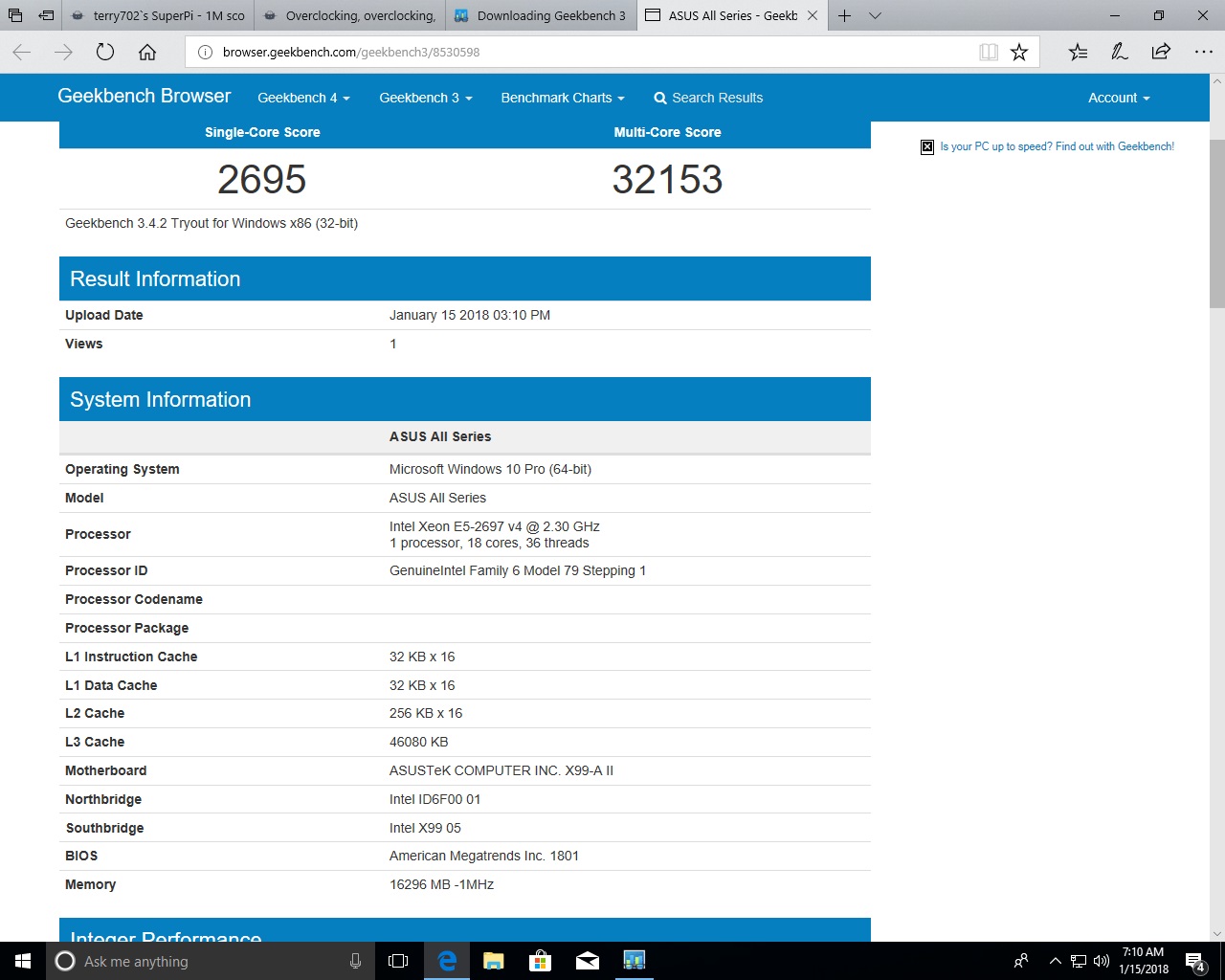Open Task View from taskbar
This screenshot has height=980, width=1225.
tap(398, 961)
